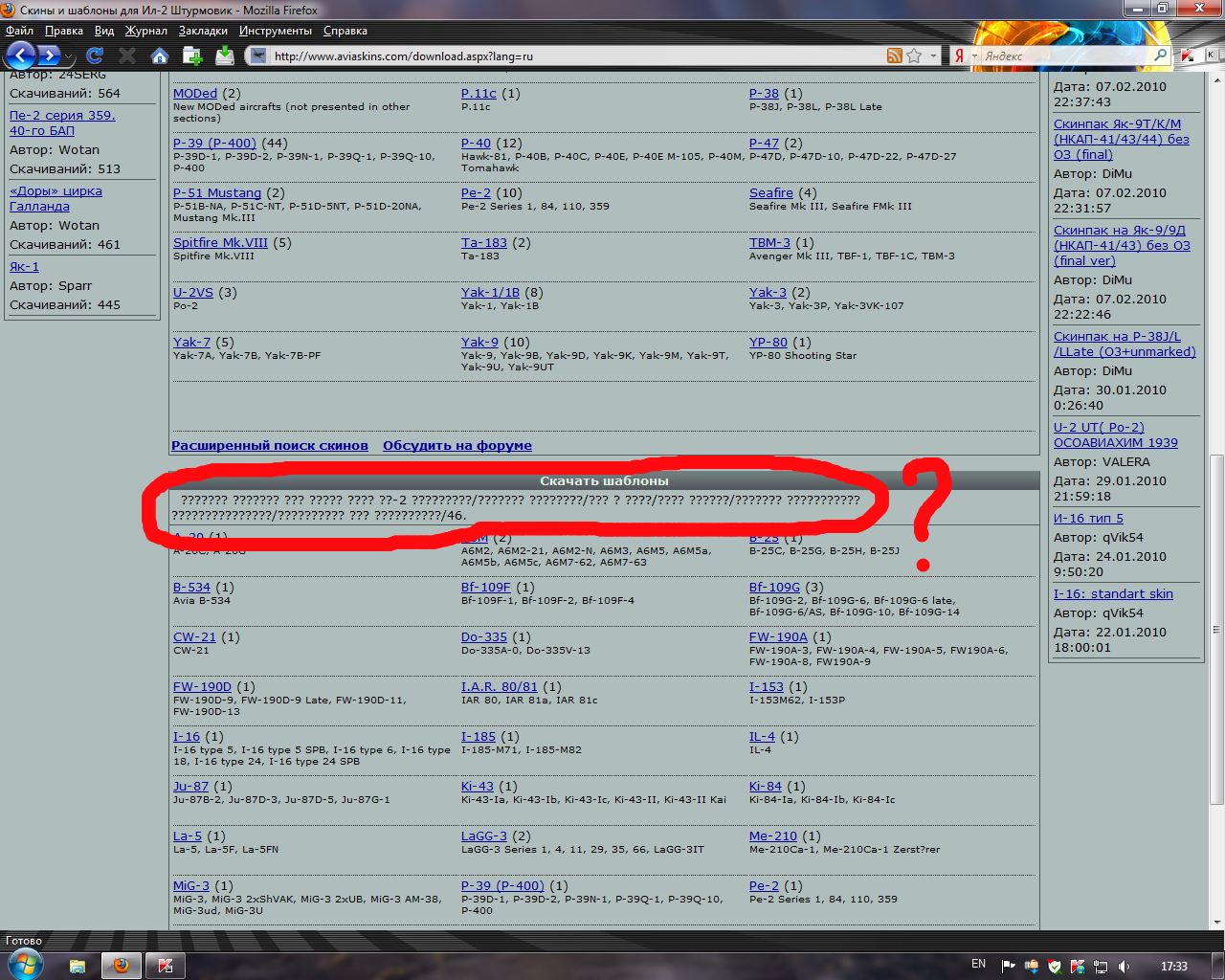Open the YP-80 skins link
The image size is (1225, 980).
click(768, 343)
